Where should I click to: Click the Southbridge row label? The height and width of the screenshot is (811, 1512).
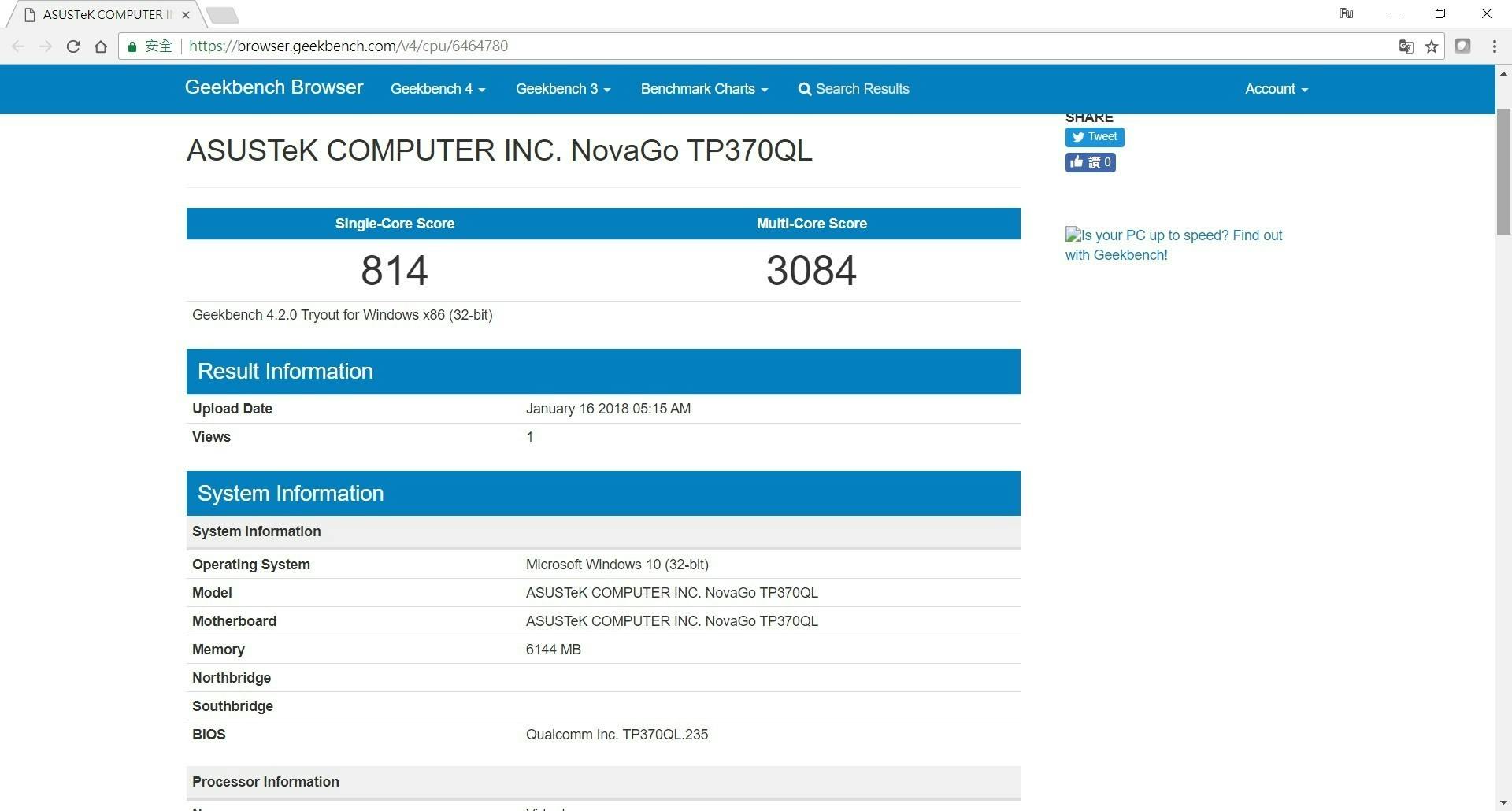(232, 706)
